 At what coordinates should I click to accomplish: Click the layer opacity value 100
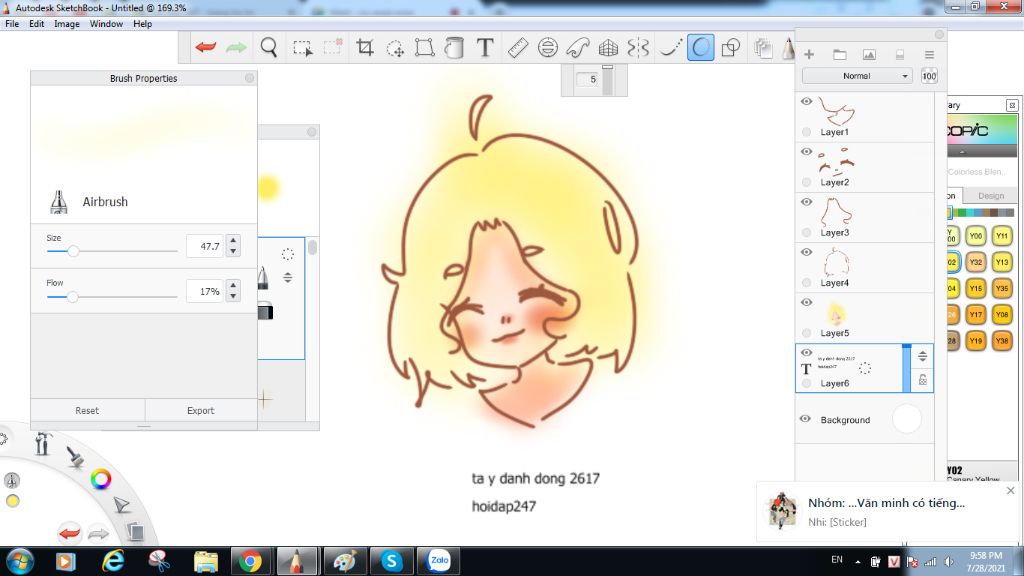(929, 76)
